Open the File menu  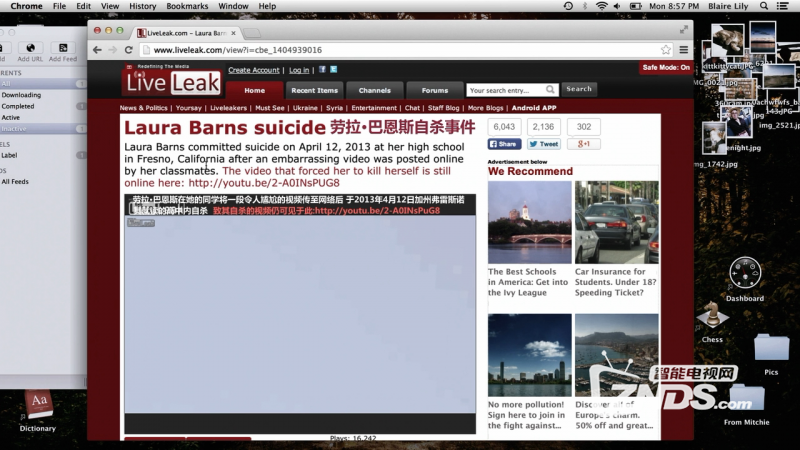click(59, 6)
